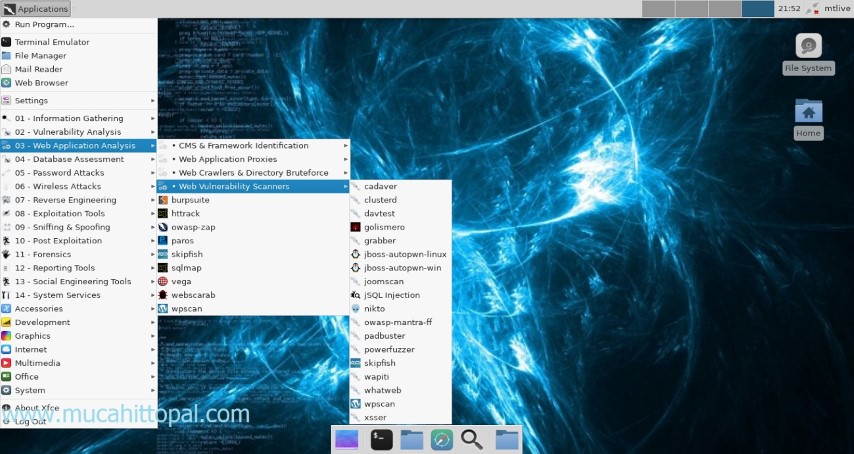854x454 pixels.
Task: Click the magnifier search icon in the dock
Action: [x=471, y=439]
